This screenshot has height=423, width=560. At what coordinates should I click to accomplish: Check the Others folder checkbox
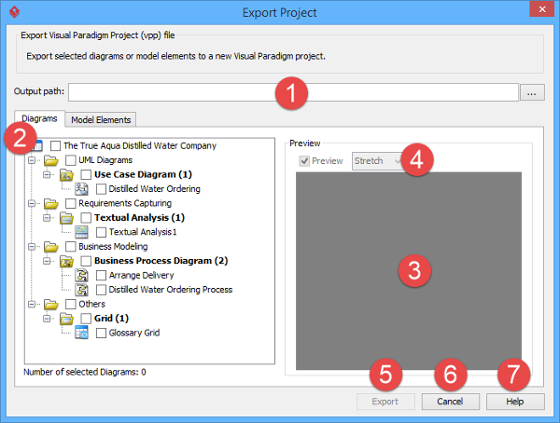pyautogui.click(x=70, y=304)
